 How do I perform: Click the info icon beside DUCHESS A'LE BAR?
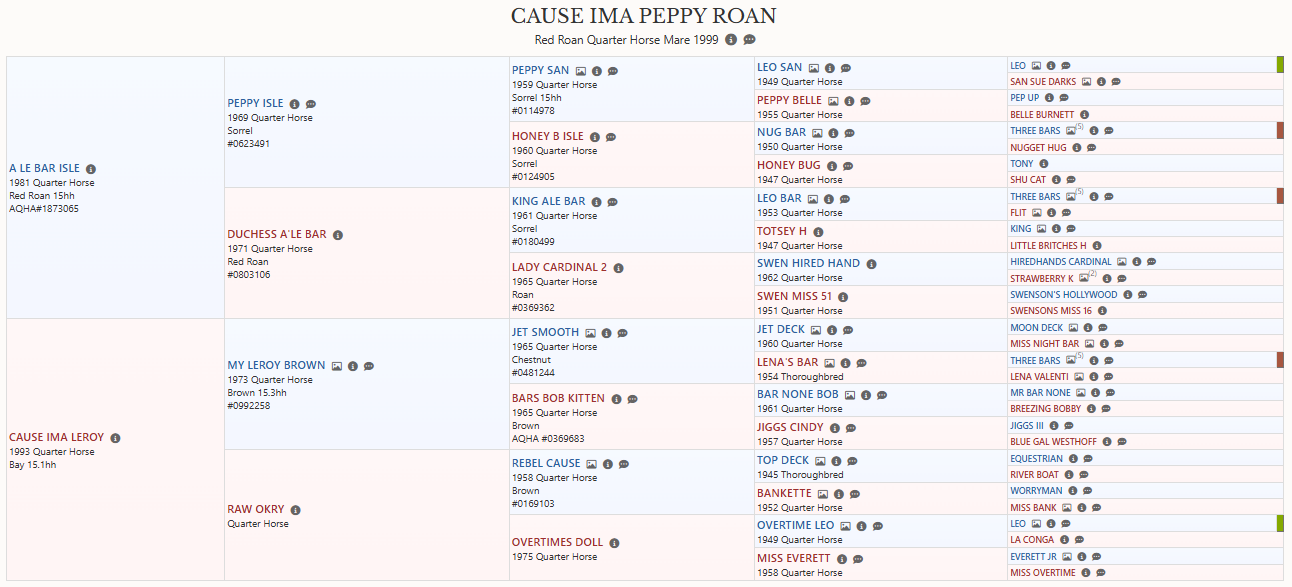(338, 235)
